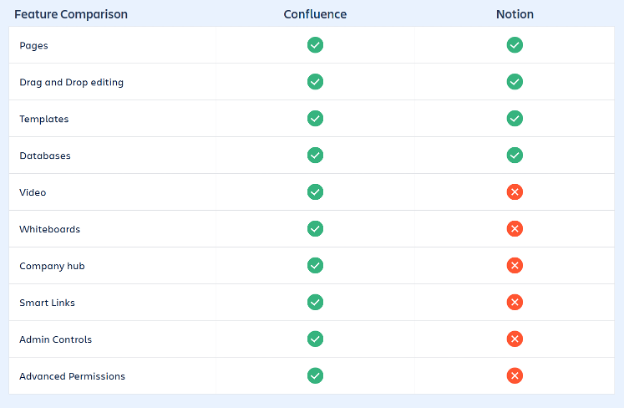The width and height of the screenshot is (624, 408).
Task: Click the Templates feature label
Action: (44, 119)
